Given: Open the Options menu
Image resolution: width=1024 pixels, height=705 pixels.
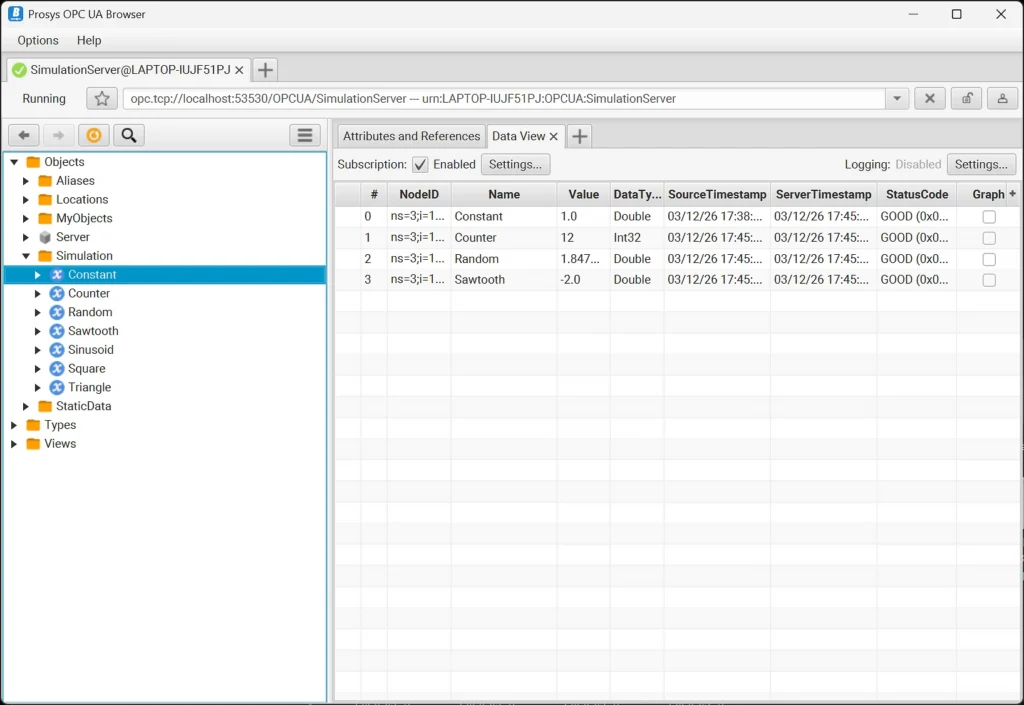Looking at the screenshot, I should tap(37, 40).
